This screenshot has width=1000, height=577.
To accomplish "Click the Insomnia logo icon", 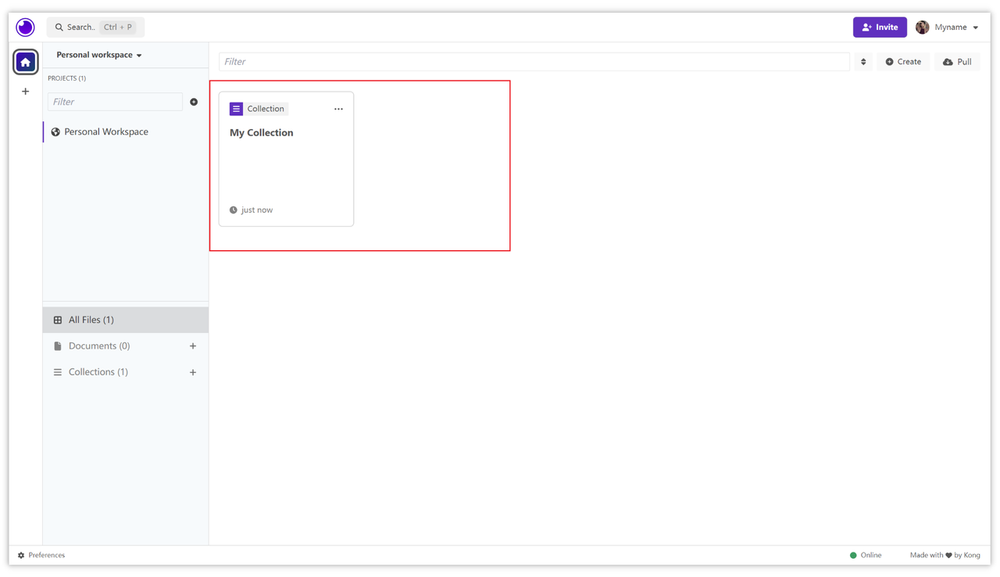I will pyautogui.click(x=25, y=27).
